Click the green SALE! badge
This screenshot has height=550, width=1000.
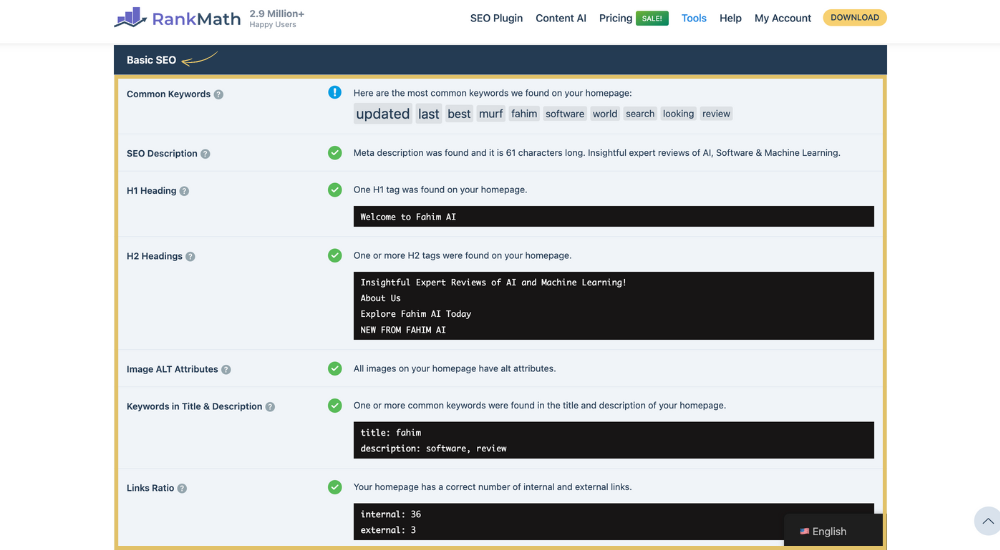point(652,19)
